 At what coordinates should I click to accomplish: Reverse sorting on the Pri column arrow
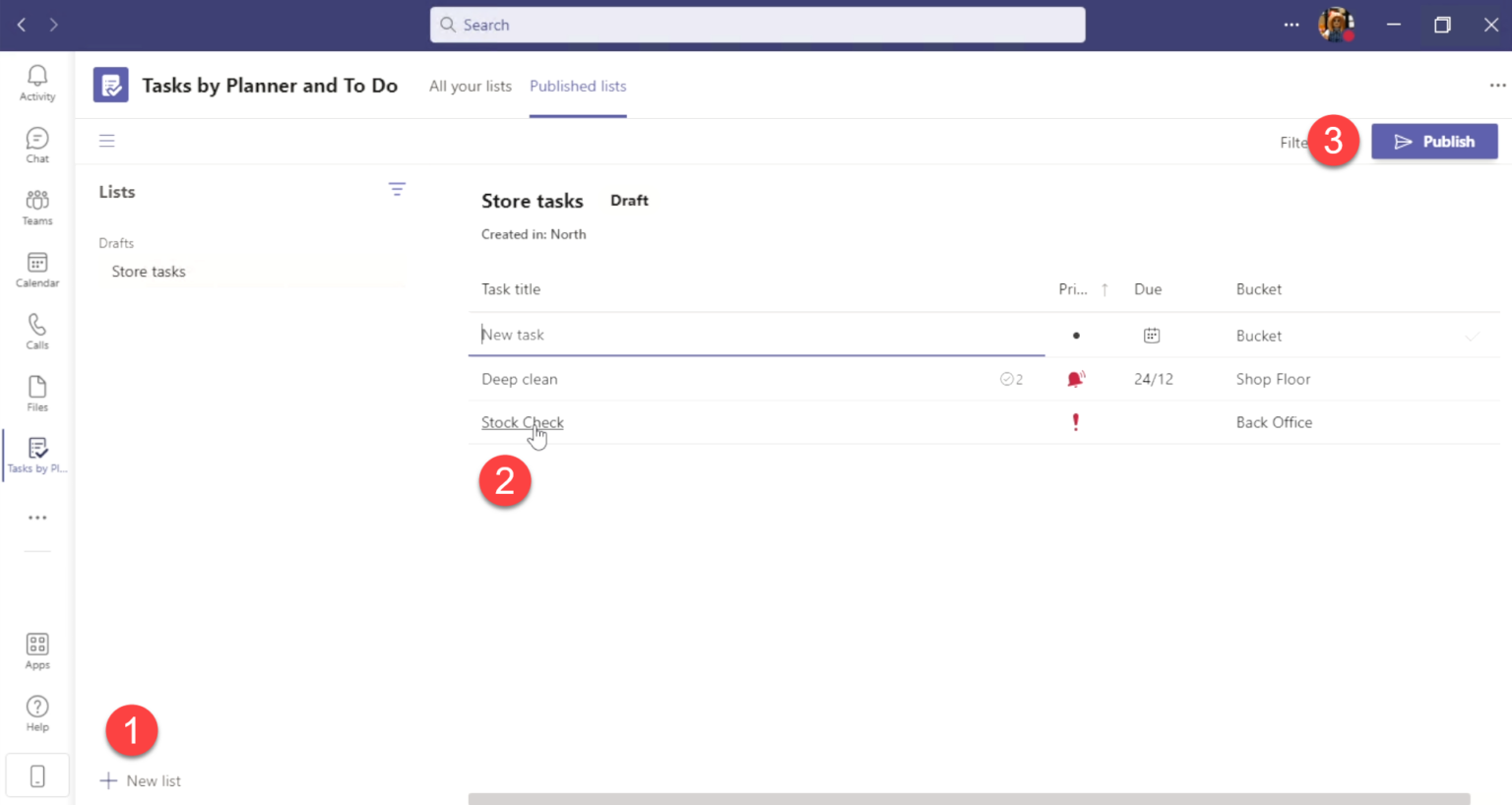click(x=1103, y=288)
